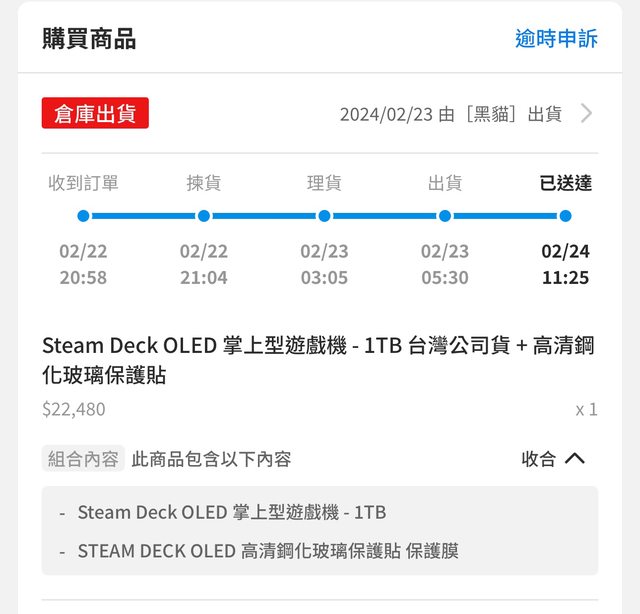Viewport: 640px width, 614px height.
Task: Click the 2024/02/23 黑貓 shipment text
Action: pyautogui.click(x=450, y=114)
